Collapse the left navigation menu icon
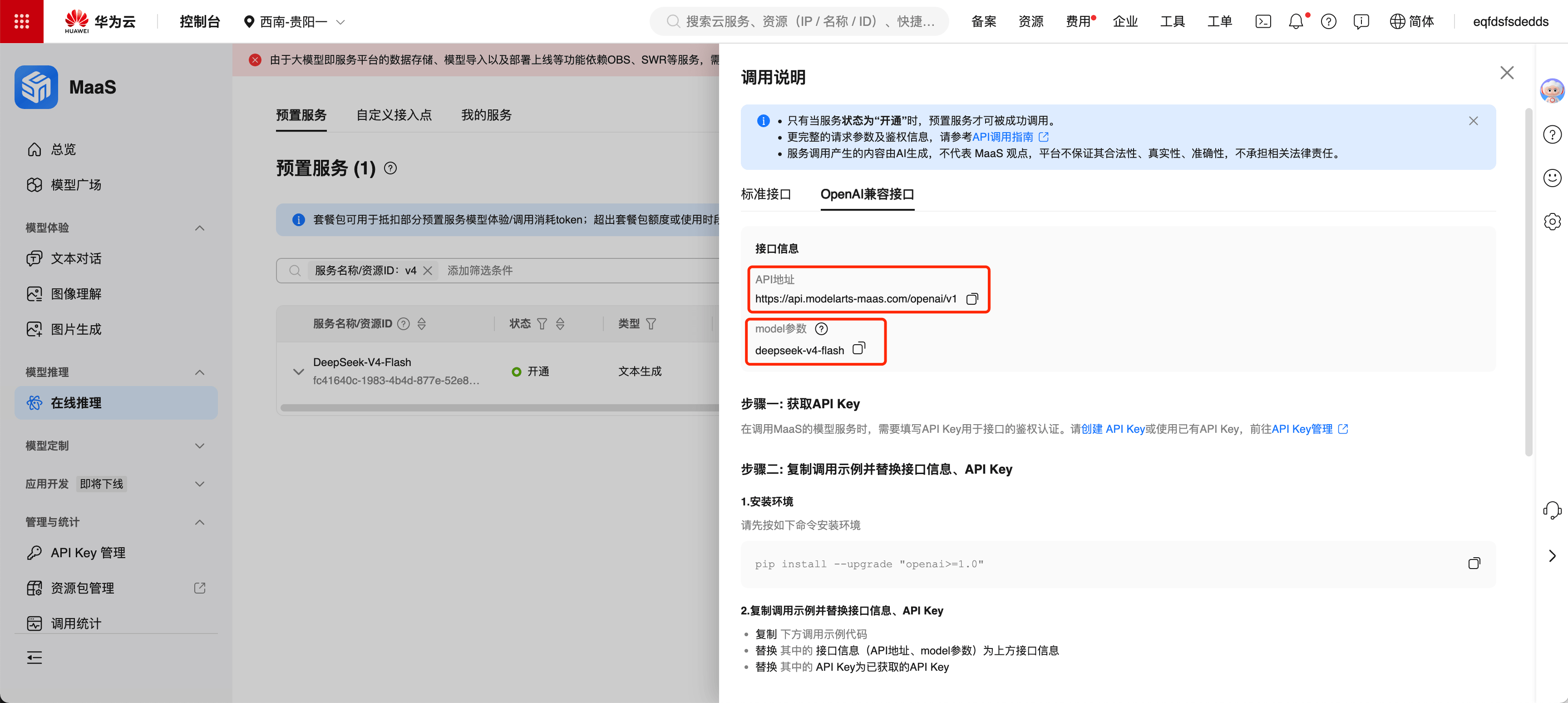The height and width of the screenshot is (703, 1568). 35,657
